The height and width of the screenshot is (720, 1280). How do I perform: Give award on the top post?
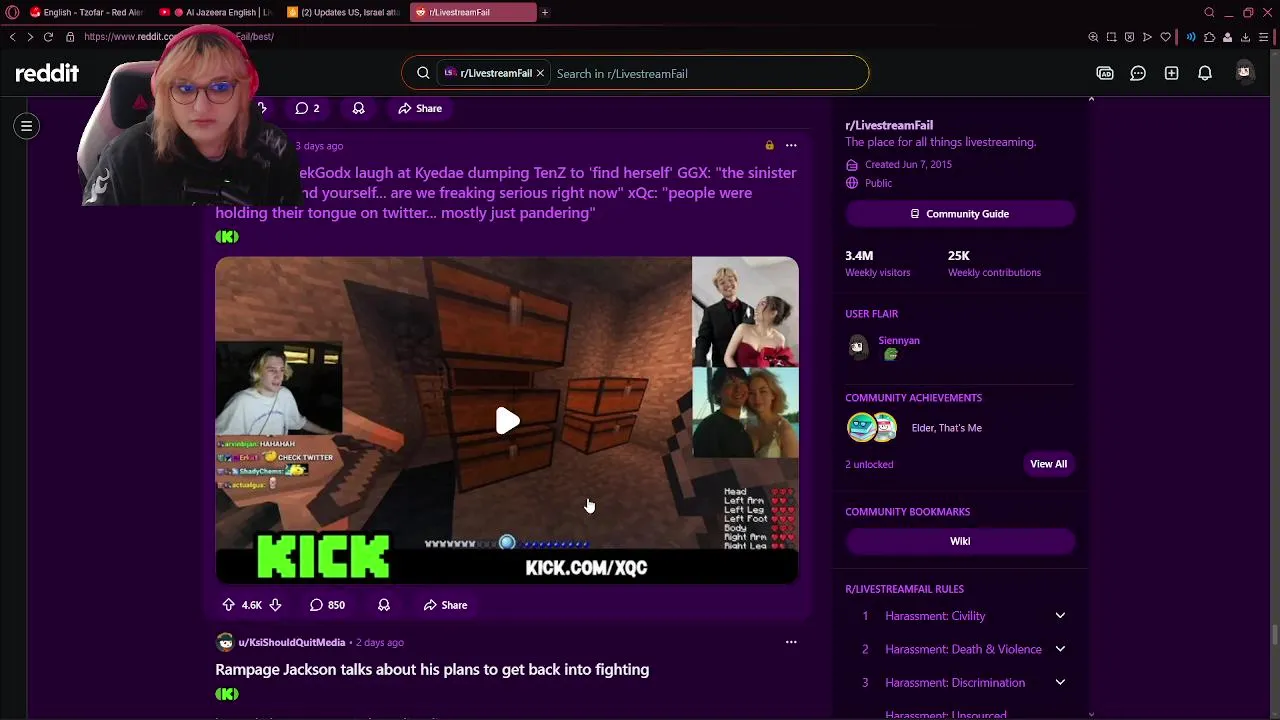tap(358, 108)
